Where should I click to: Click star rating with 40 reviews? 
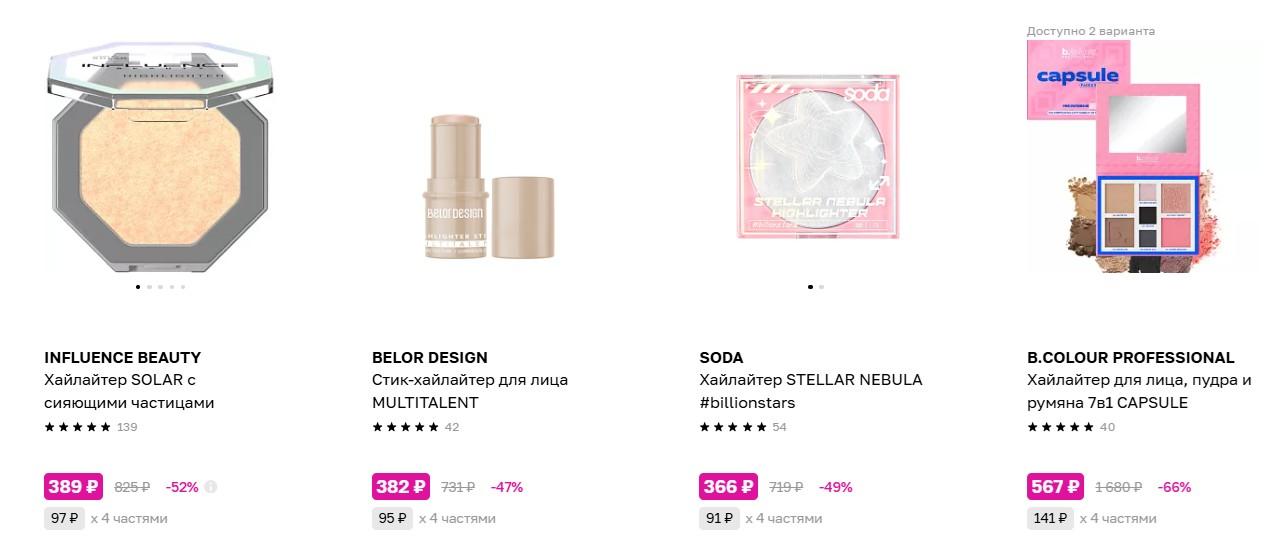point(1061,427)
